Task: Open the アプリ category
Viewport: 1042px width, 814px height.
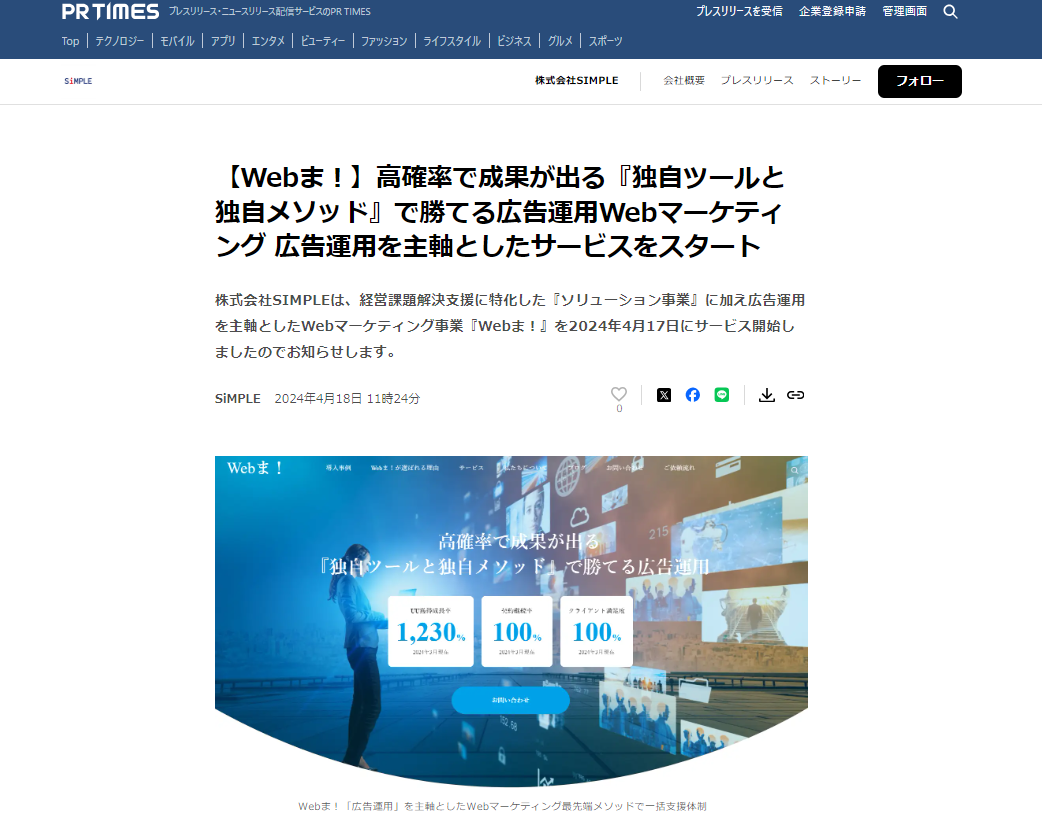Action: [x=223, y=41]
